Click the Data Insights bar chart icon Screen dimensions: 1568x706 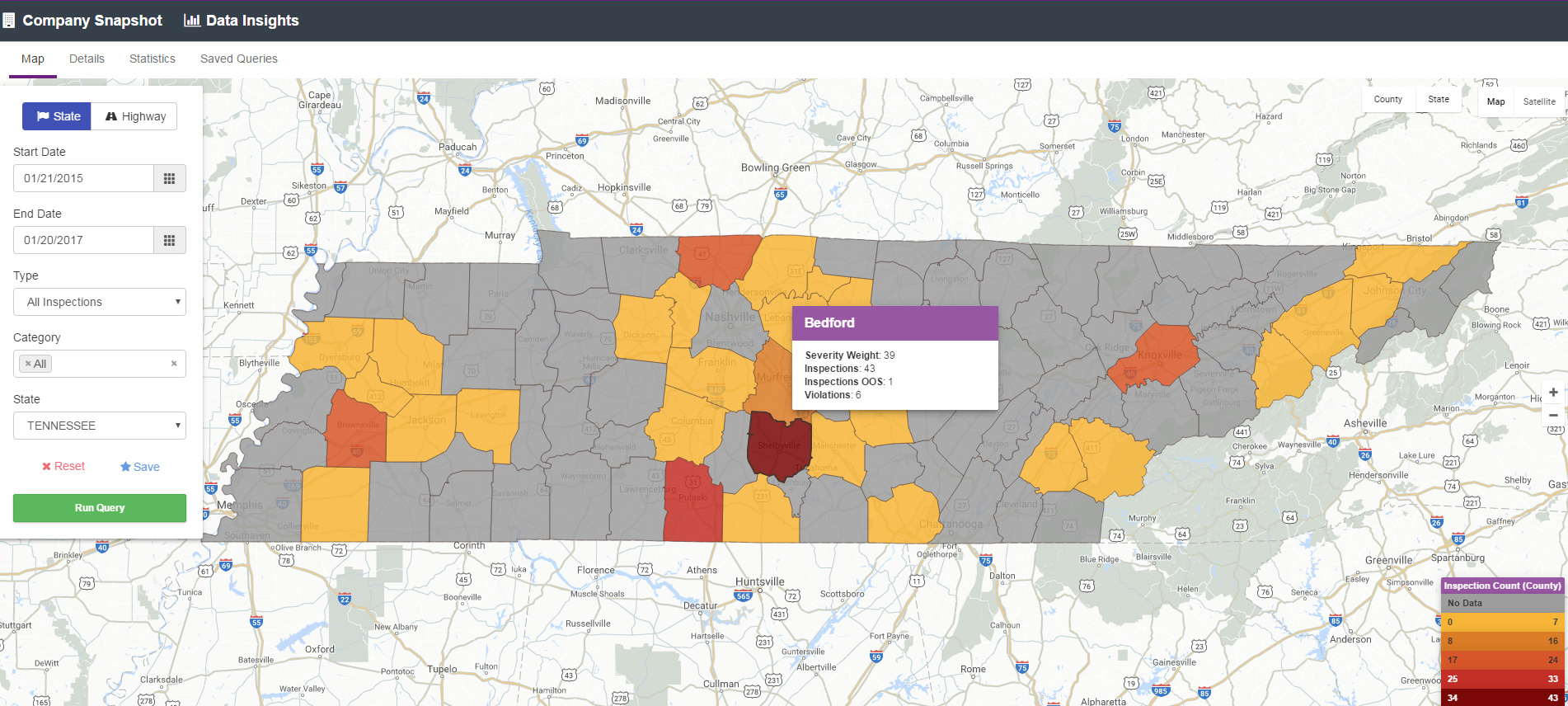point(192,21)
